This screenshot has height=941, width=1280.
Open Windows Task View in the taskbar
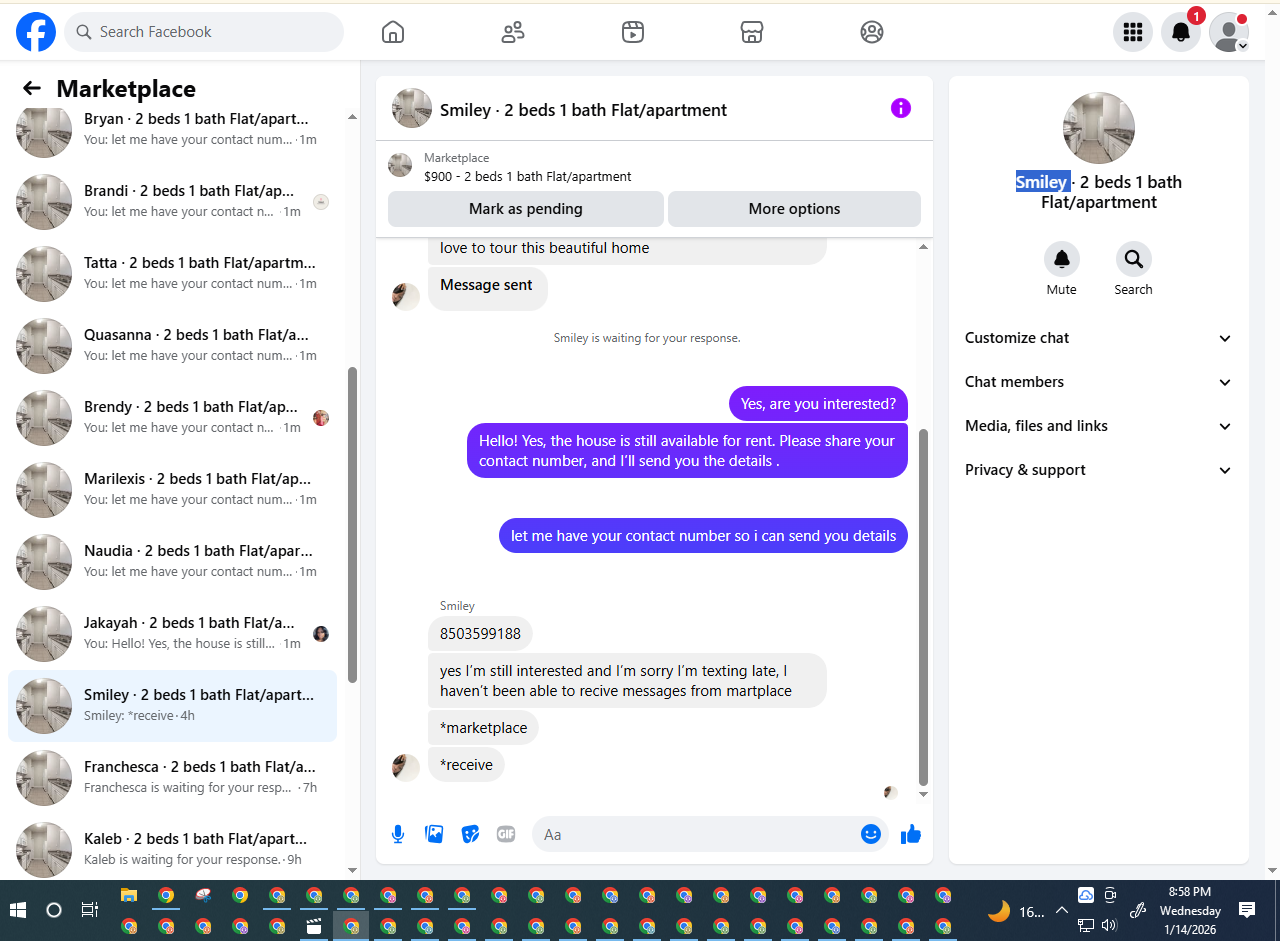point(90,910)
